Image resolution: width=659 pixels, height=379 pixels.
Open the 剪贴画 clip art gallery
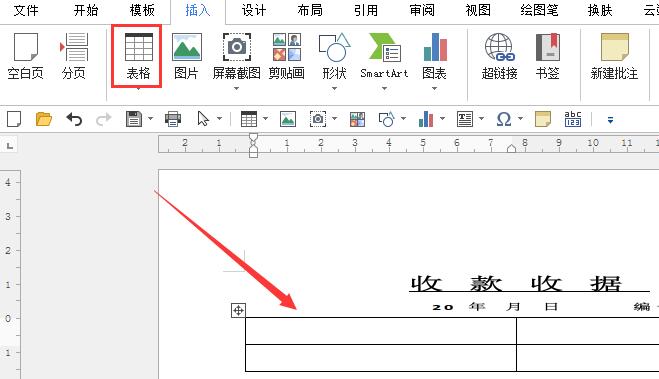pos(287,56)
